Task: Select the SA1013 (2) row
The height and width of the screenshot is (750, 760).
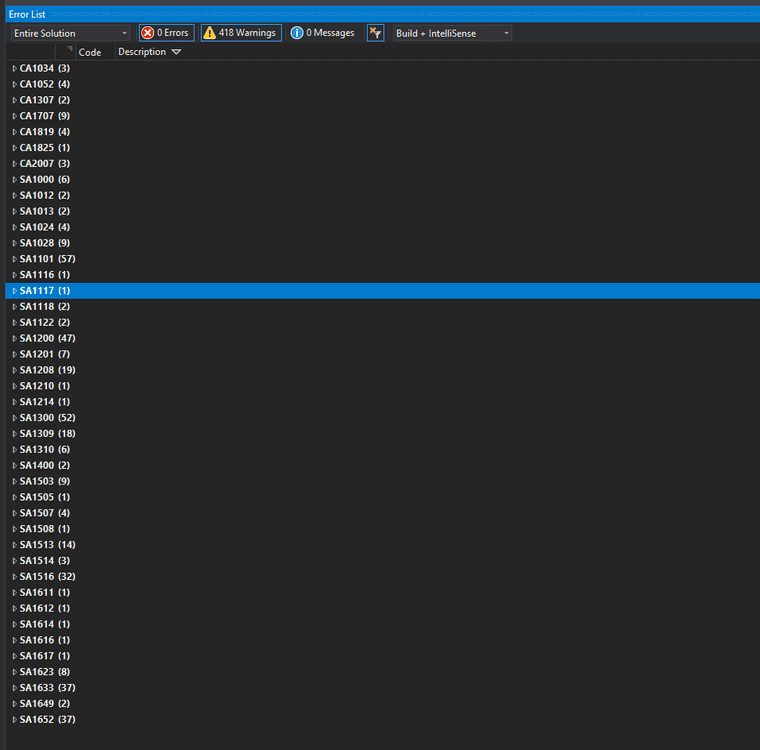Action: tap(382, 211)
